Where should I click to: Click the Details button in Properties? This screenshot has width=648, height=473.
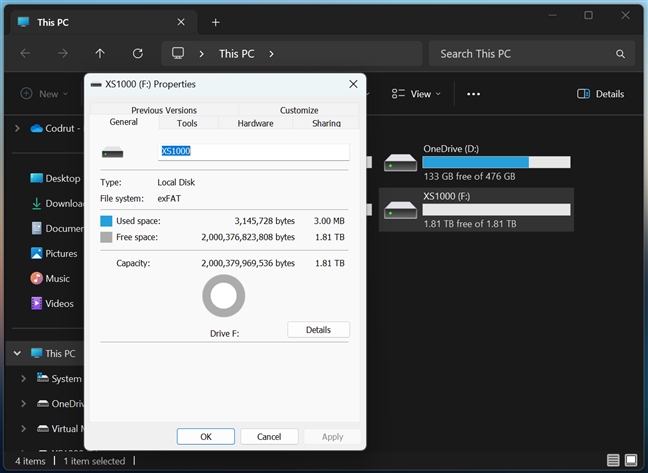pyautogui.click(x=318, y=330)
